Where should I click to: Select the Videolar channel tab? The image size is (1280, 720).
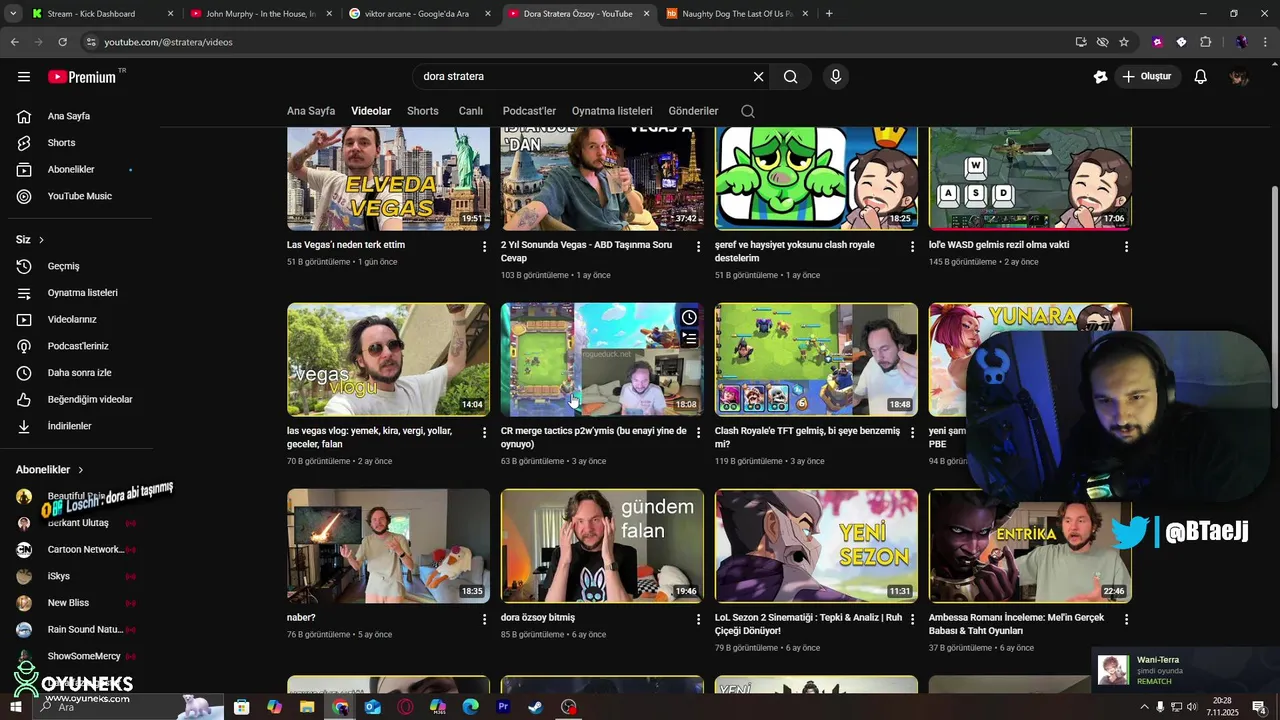[x=371, y=111]
